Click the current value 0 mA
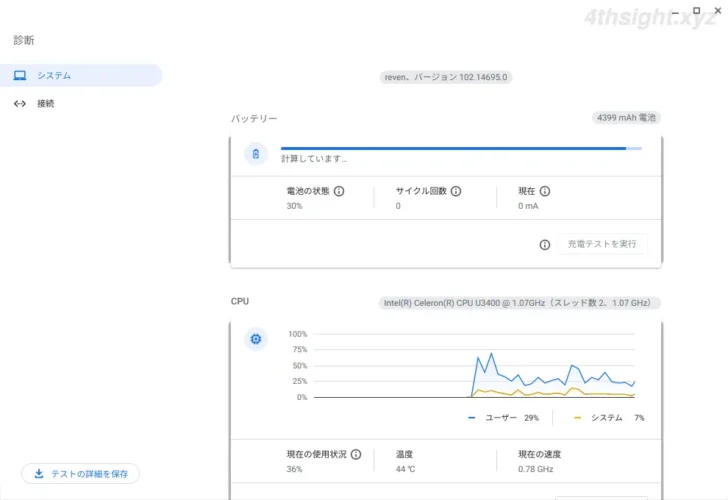This screenshot has width=728, height=500. [528, 206]
